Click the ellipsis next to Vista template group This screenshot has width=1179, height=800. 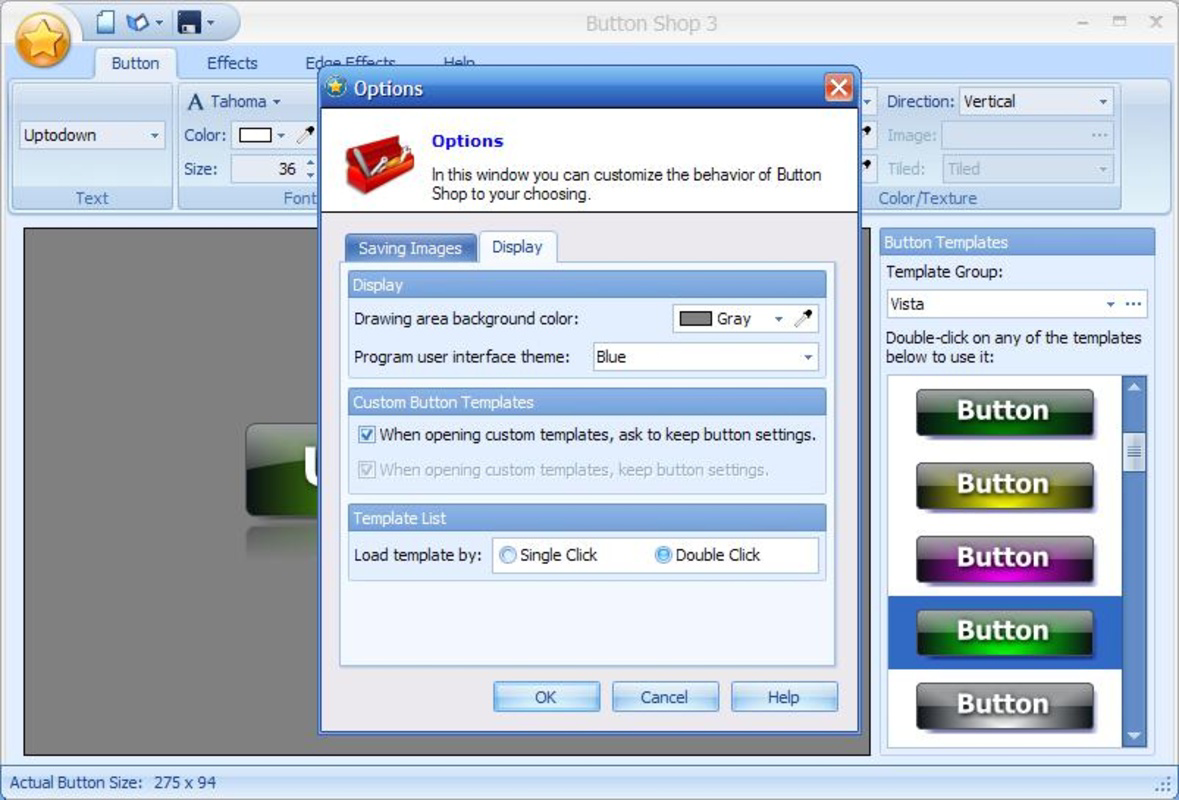pos(1134,305)
